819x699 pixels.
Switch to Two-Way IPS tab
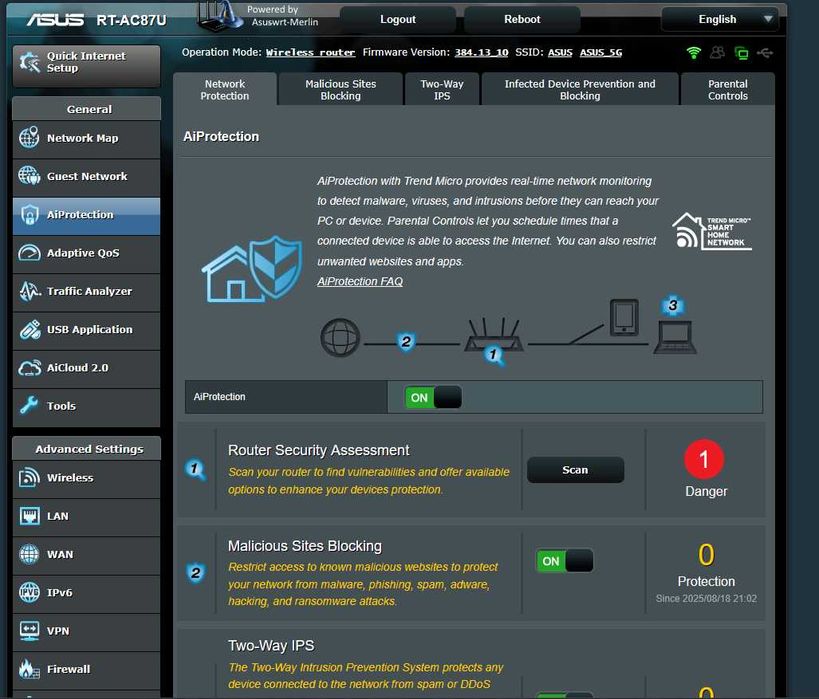click(442, 90)
